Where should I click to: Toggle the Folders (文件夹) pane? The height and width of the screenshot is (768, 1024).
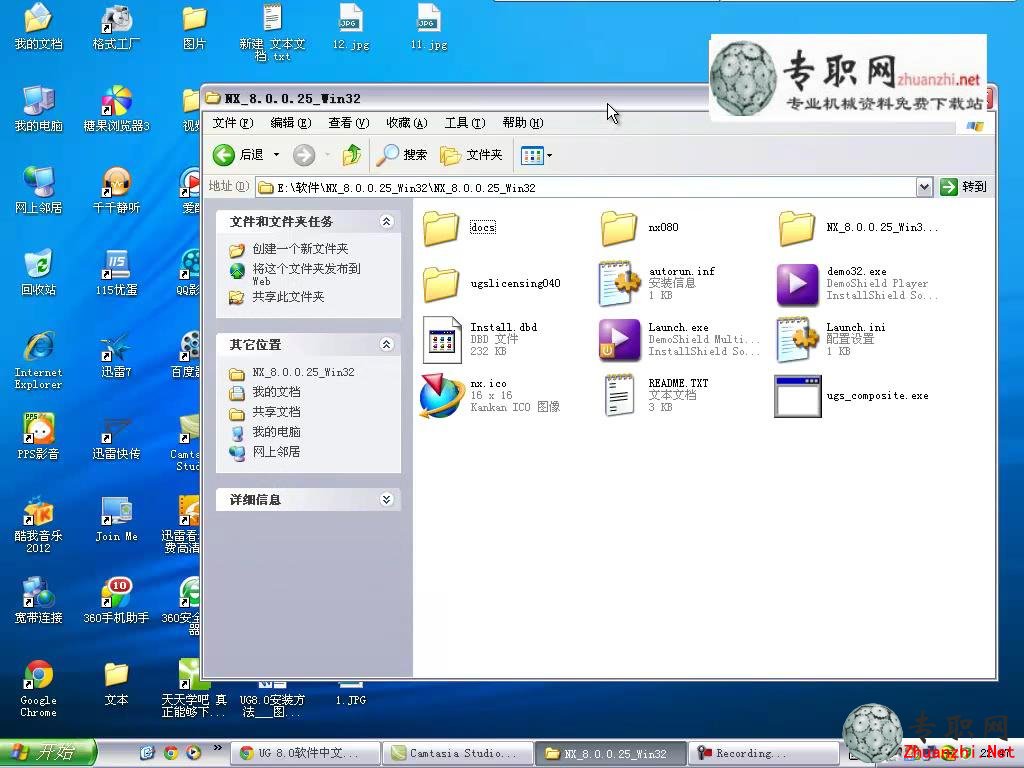[x=472, y=155]
